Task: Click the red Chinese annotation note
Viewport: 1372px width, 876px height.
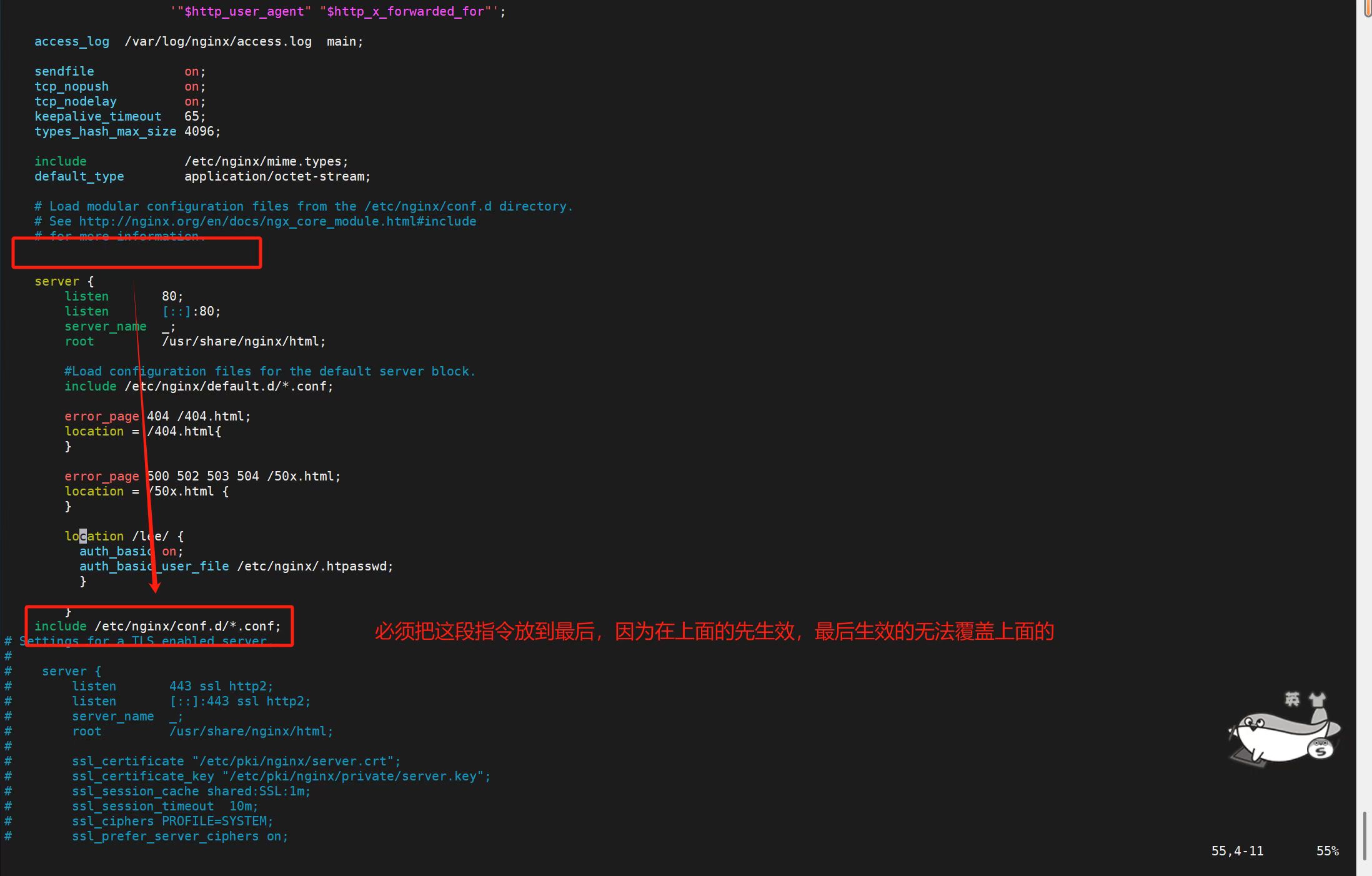Action: (713, 631)
